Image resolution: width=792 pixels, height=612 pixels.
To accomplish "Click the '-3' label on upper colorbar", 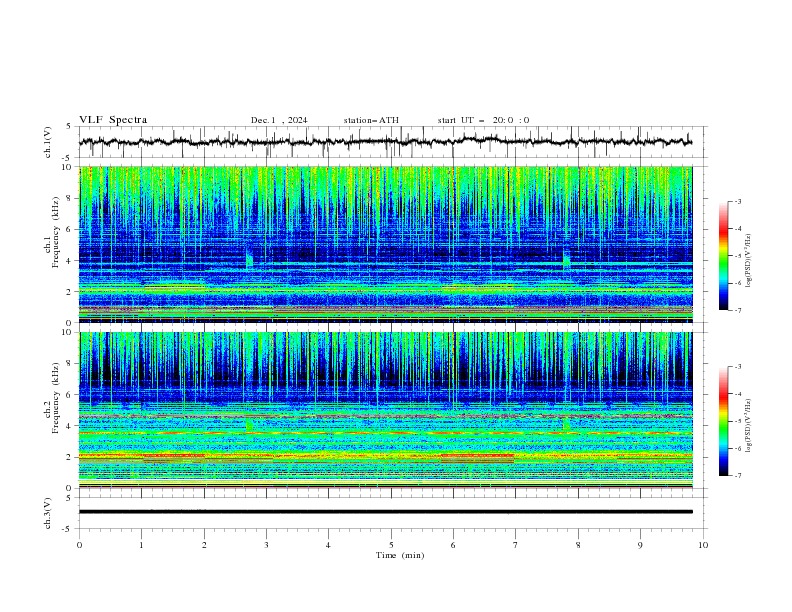I will coord(737,201).
